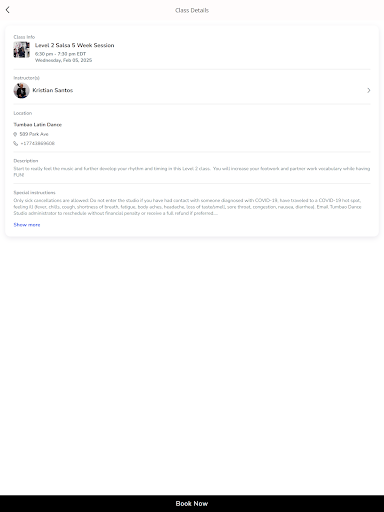The height and width of the screenshot is (512, 384).
Task: Click the location pin icon
Action: coord(15,134)
